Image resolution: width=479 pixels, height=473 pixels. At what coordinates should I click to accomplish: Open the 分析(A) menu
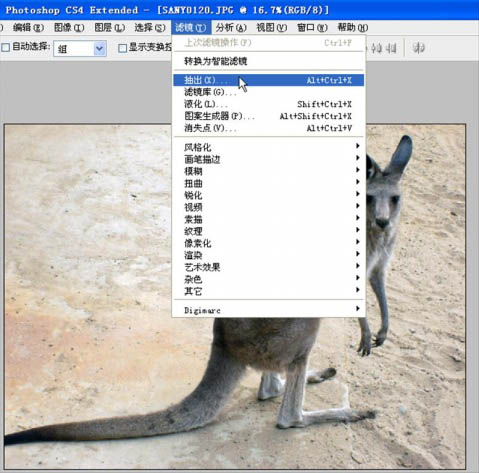click(x=231, y=28)
